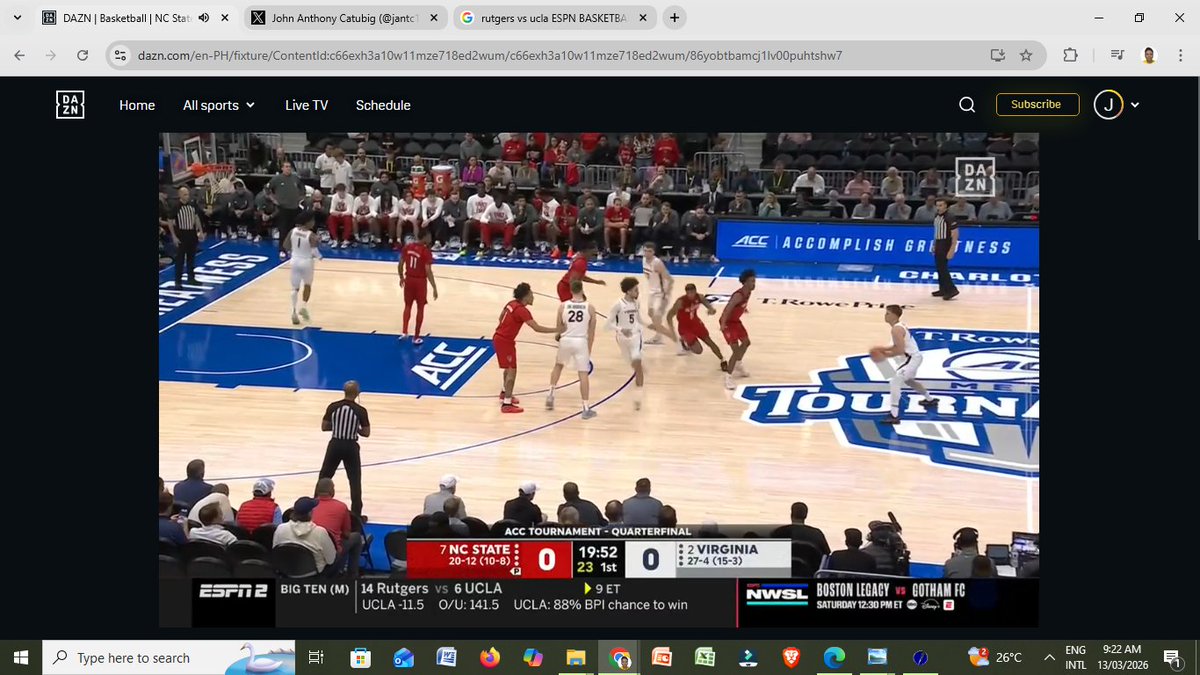Go to the Home page link

click(x=137, y=105)
